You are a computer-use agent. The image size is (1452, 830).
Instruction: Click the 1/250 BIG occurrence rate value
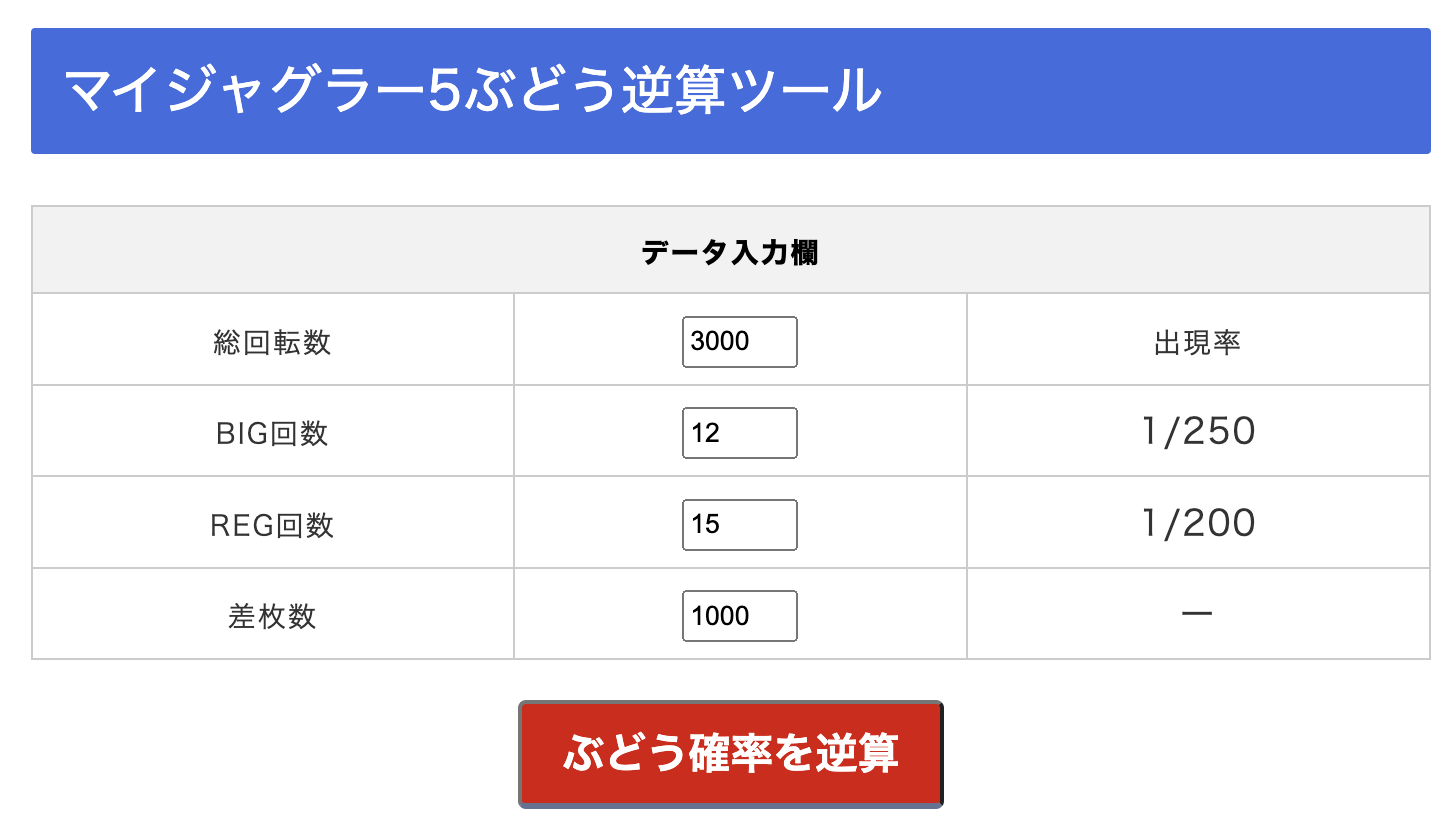click(x=1196, y=430)
